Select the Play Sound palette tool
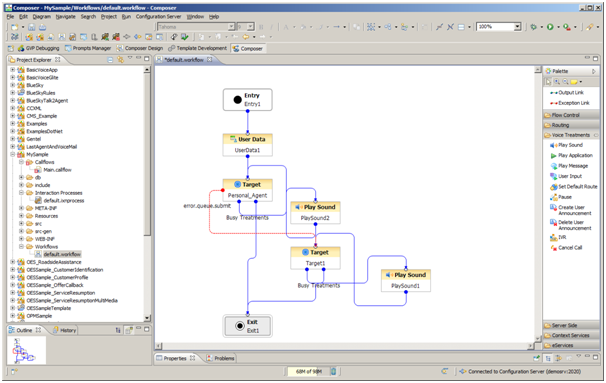The image size is (606, 383). click(x=566, y=145)
